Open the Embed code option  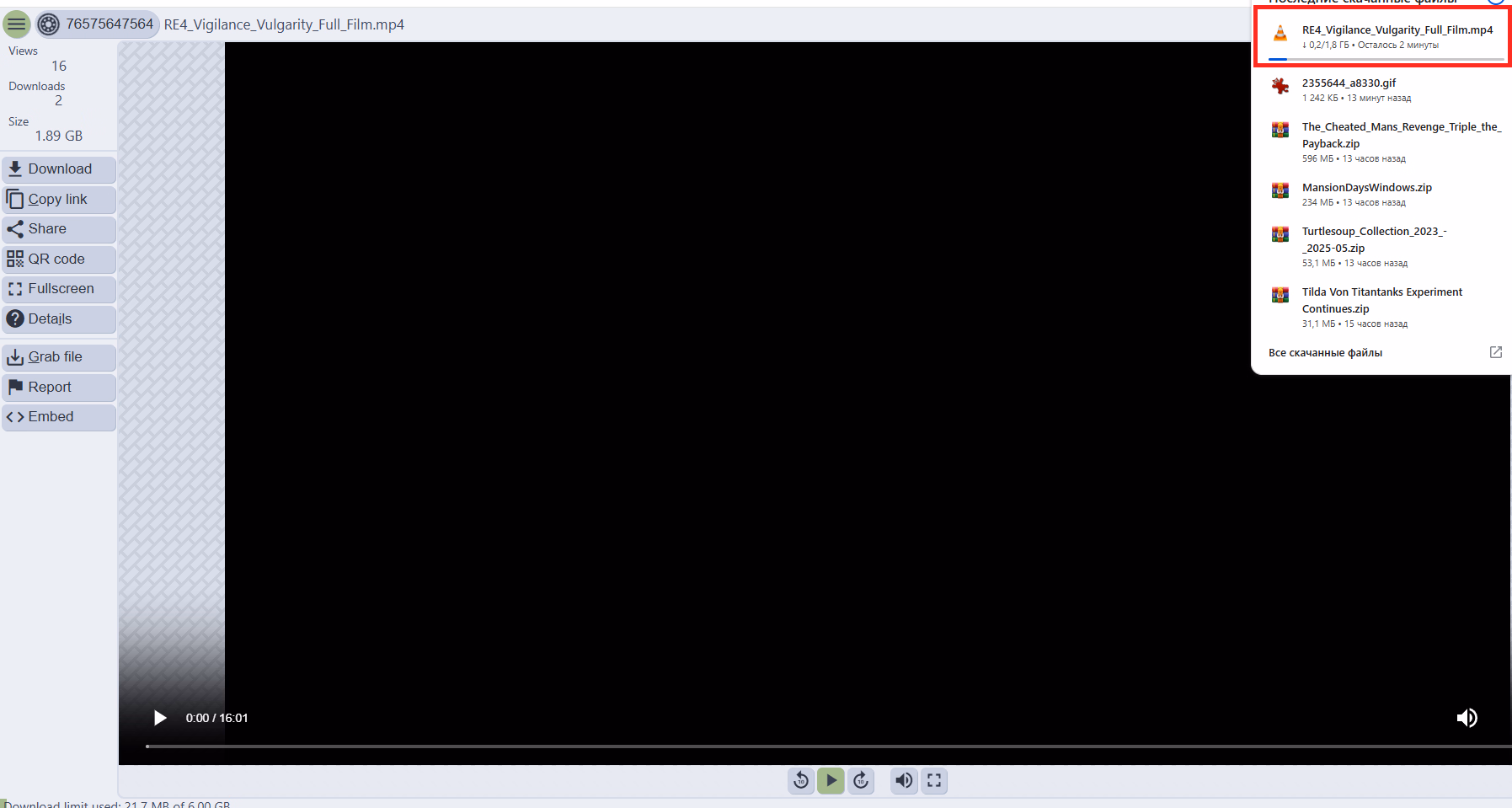[x=59, y=417]
